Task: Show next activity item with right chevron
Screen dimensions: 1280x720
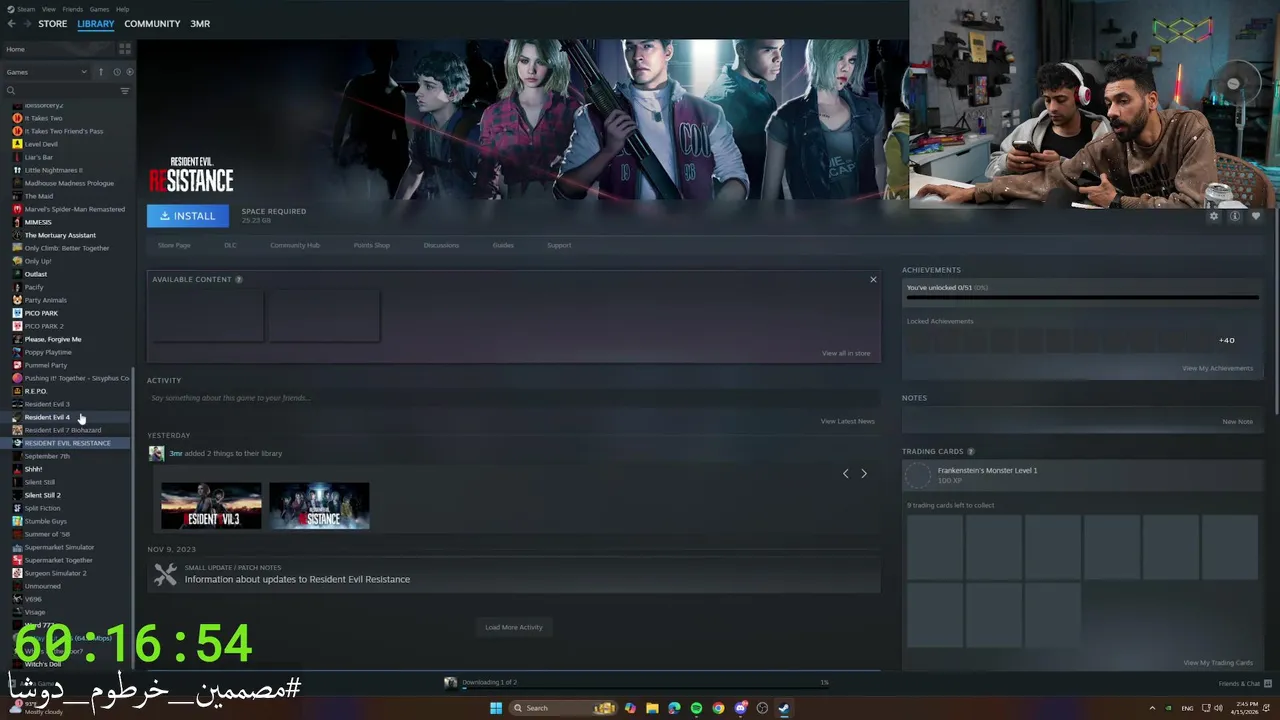Action: [x=864, y=473]
